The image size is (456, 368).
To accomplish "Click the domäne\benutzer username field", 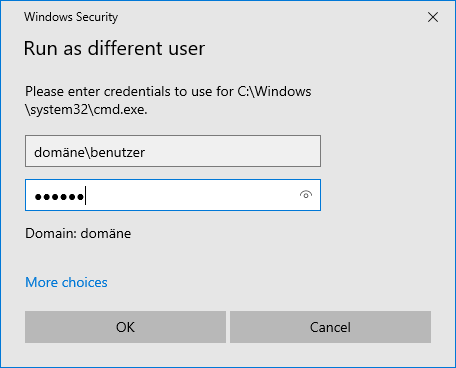I will tap(173, 151).
